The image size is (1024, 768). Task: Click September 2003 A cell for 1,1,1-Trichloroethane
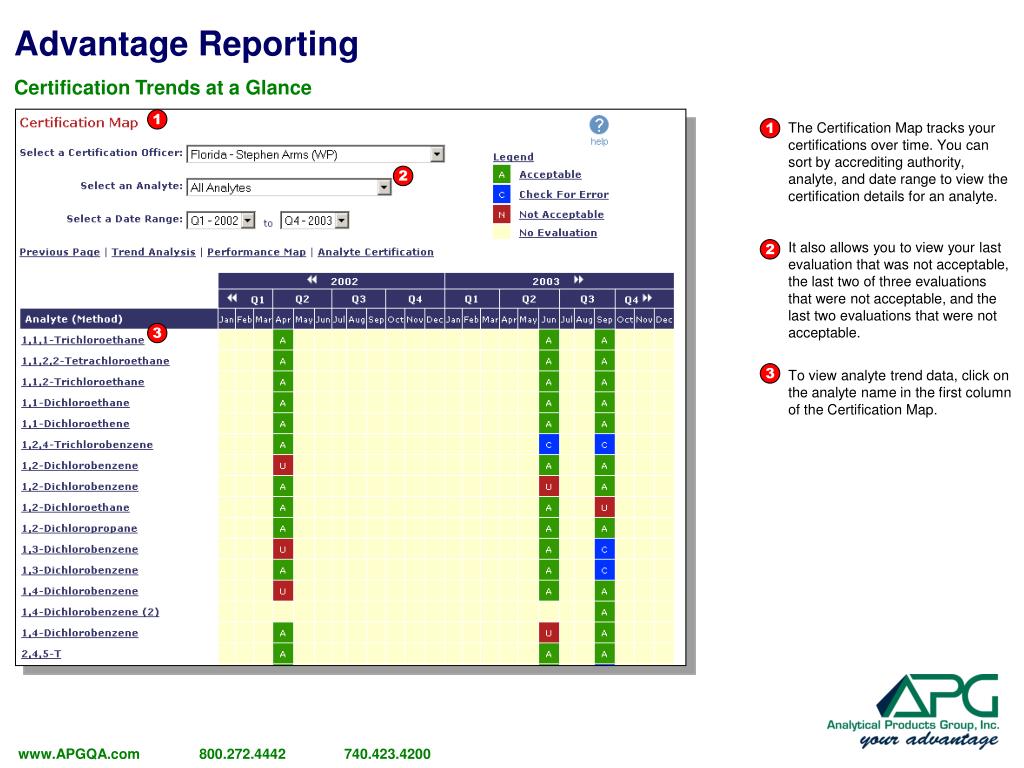(x=604, y=340)
